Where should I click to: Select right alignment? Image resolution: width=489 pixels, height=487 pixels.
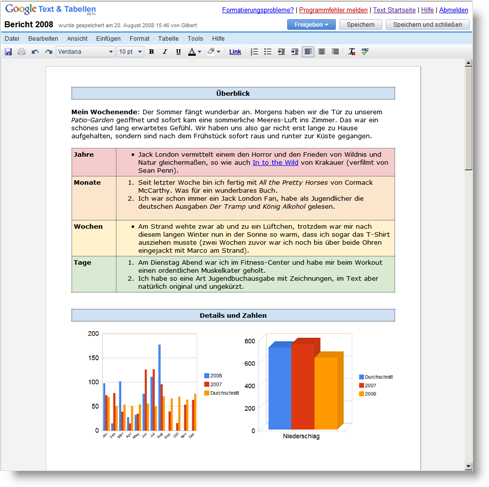click(335, 52)
